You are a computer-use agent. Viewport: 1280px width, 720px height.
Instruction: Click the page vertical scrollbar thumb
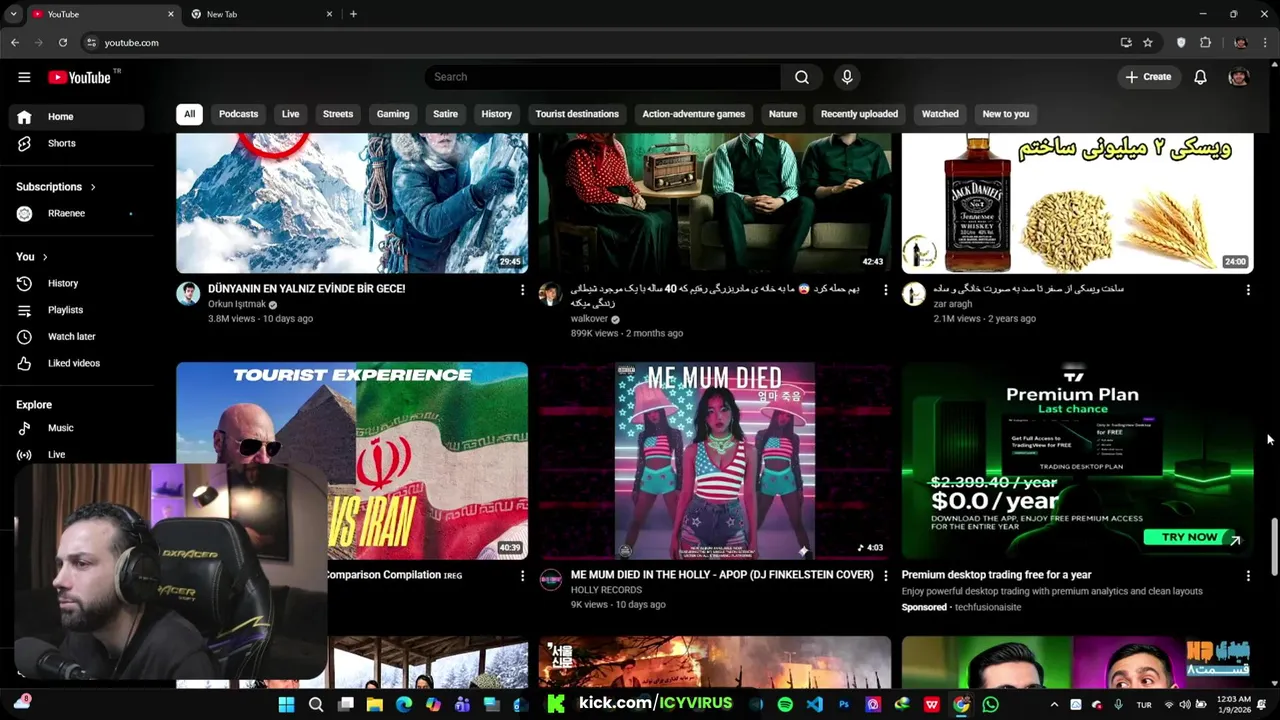coord(1274,546)
